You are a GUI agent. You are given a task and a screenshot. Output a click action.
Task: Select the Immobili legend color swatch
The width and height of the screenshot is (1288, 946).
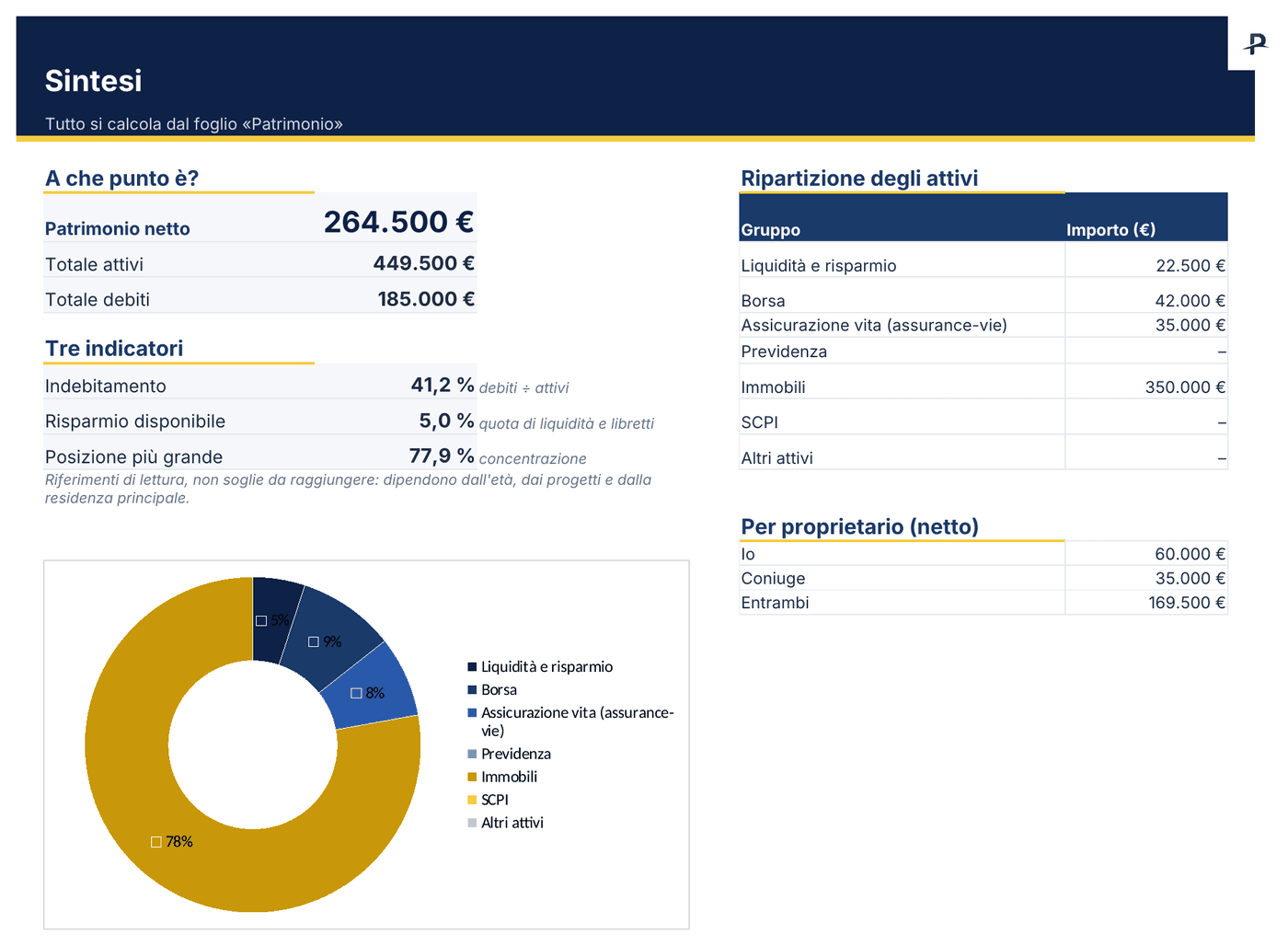(472, 777)
